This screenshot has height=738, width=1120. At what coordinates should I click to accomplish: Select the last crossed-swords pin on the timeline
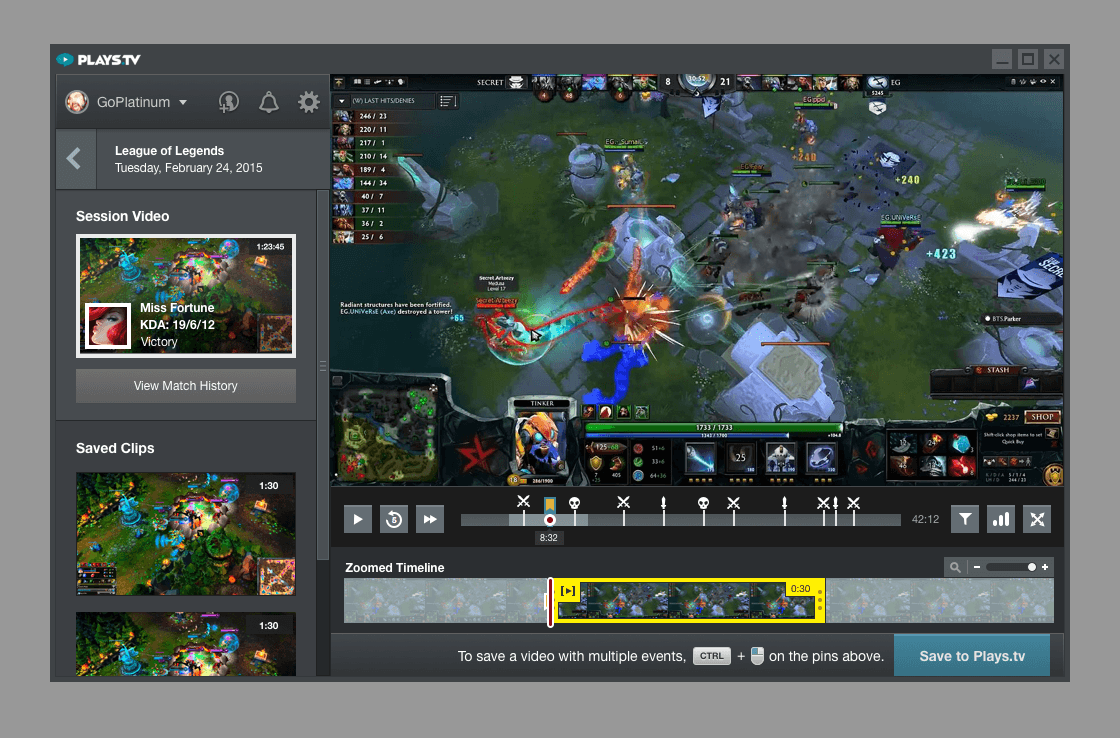[854, 503]
